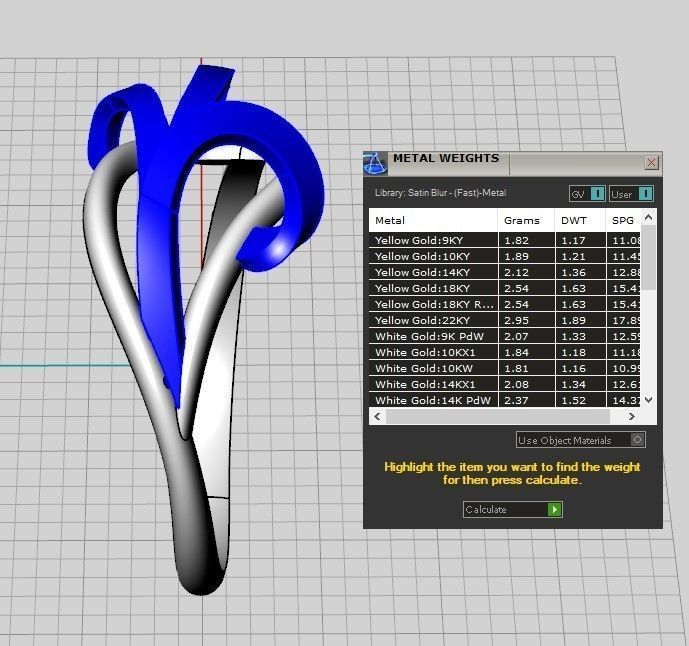Screen dimensions: 689x646
Task: Click the 1.82 grams value for 9KY
Action: coord(516,240)
